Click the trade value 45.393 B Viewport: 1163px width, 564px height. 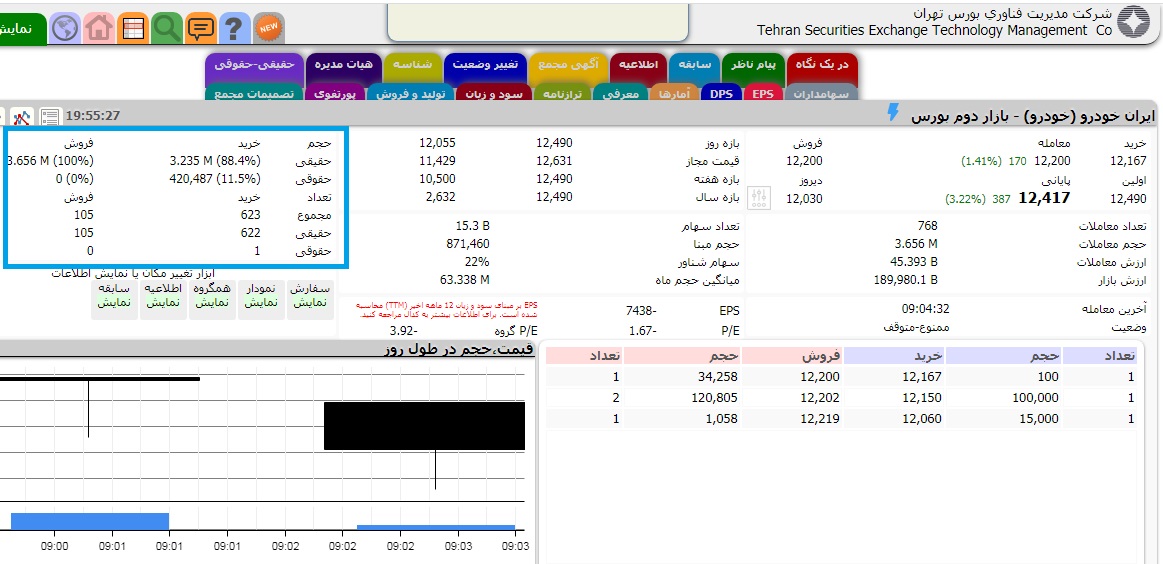[x=914, y=262]
